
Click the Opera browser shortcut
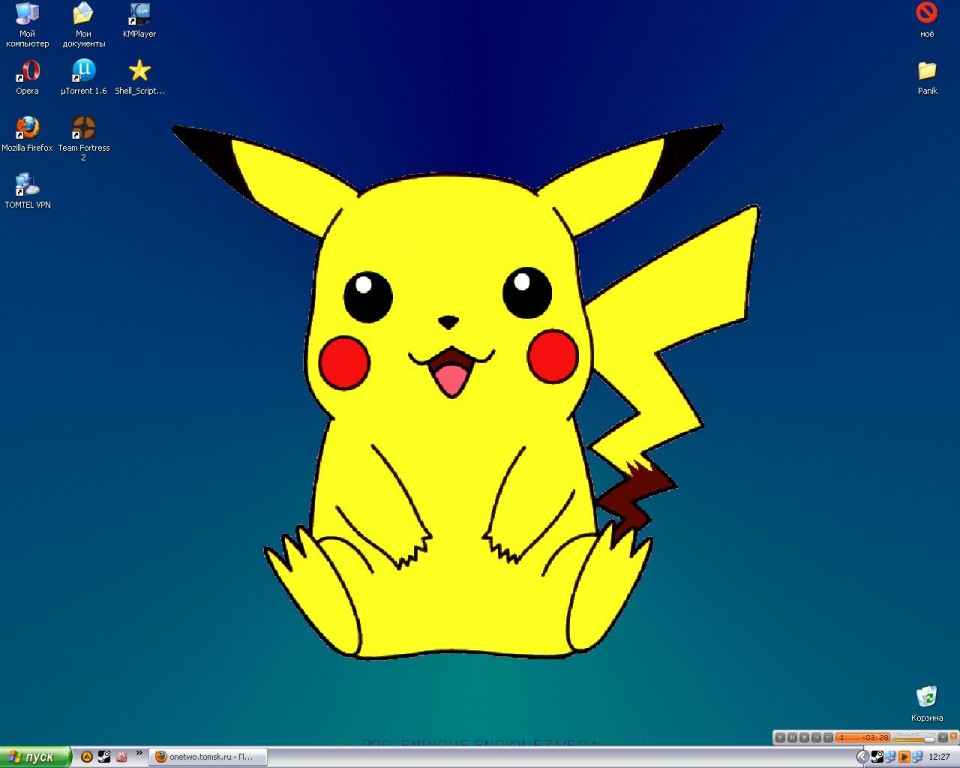tap(27, 77)
